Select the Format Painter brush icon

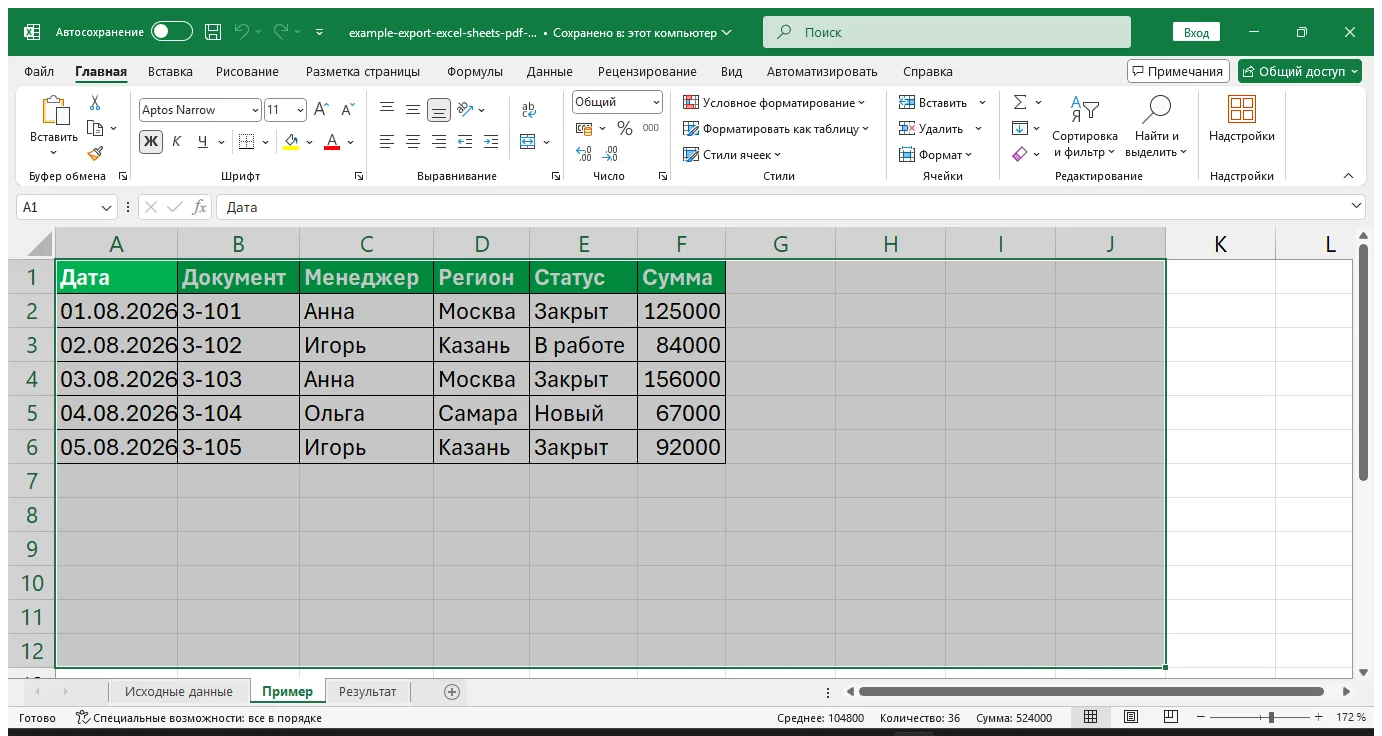coord(95,153)
